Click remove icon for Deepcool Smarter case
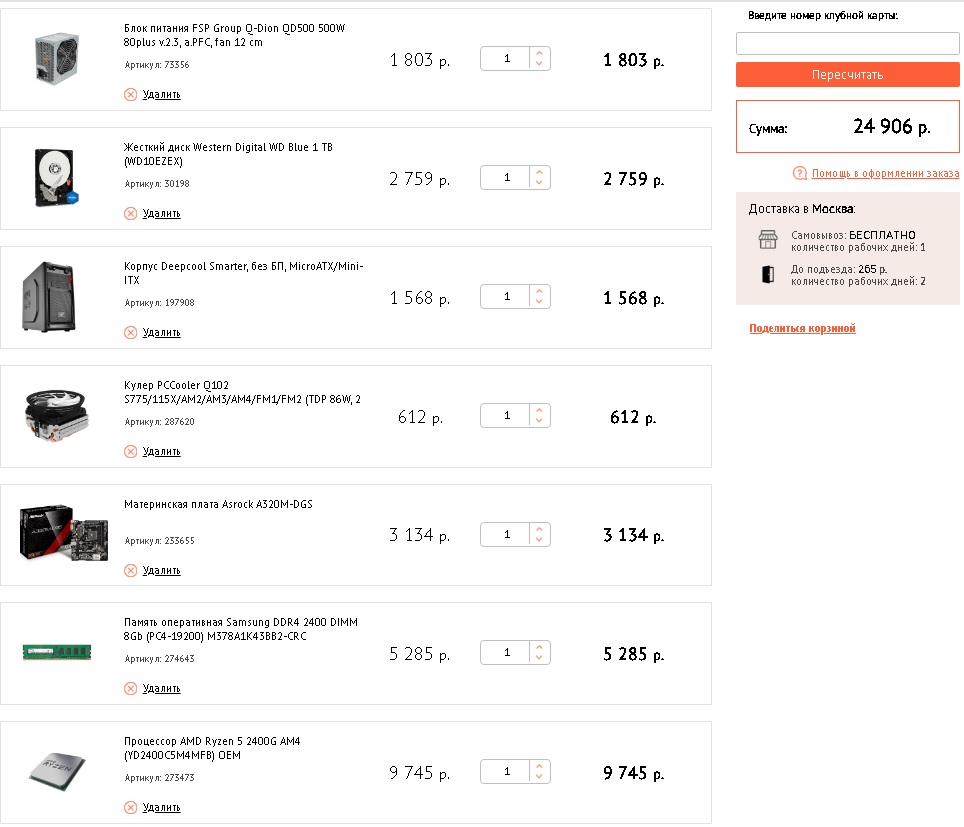This screenshot has width=964, height=827. (130, 332)
